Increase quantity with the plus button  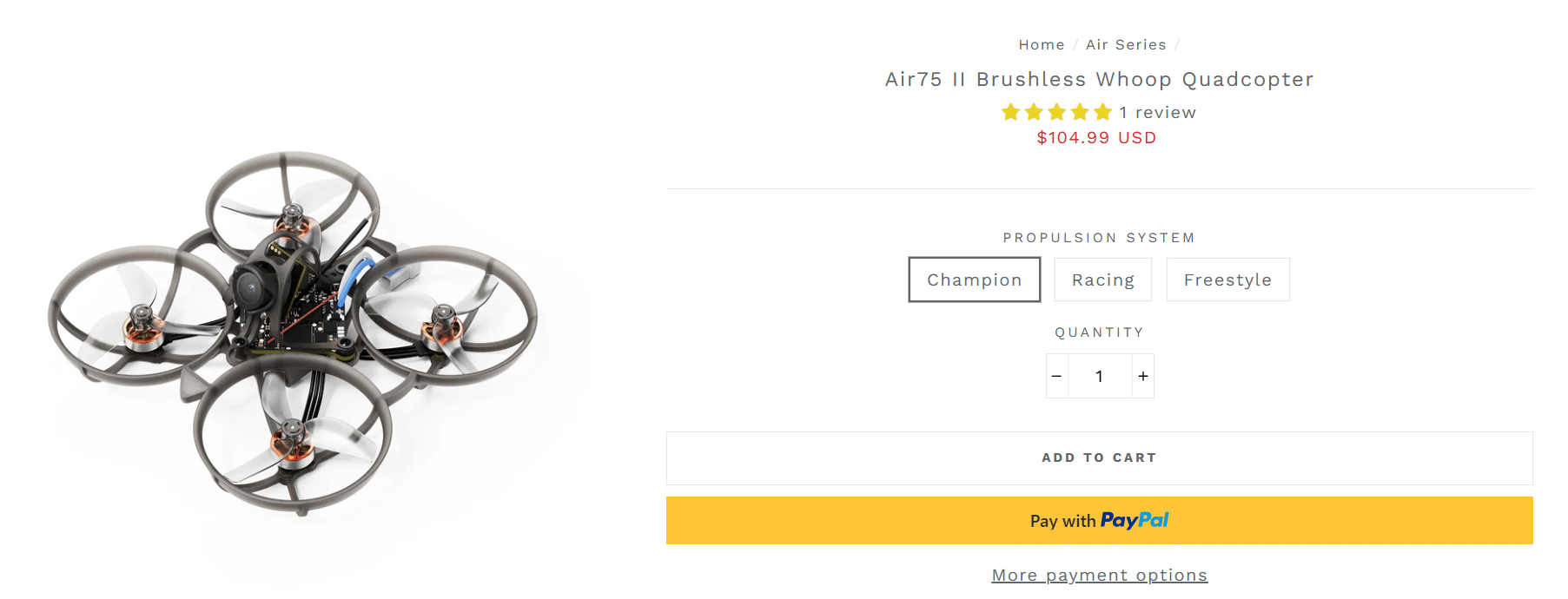pos(1143,376)
